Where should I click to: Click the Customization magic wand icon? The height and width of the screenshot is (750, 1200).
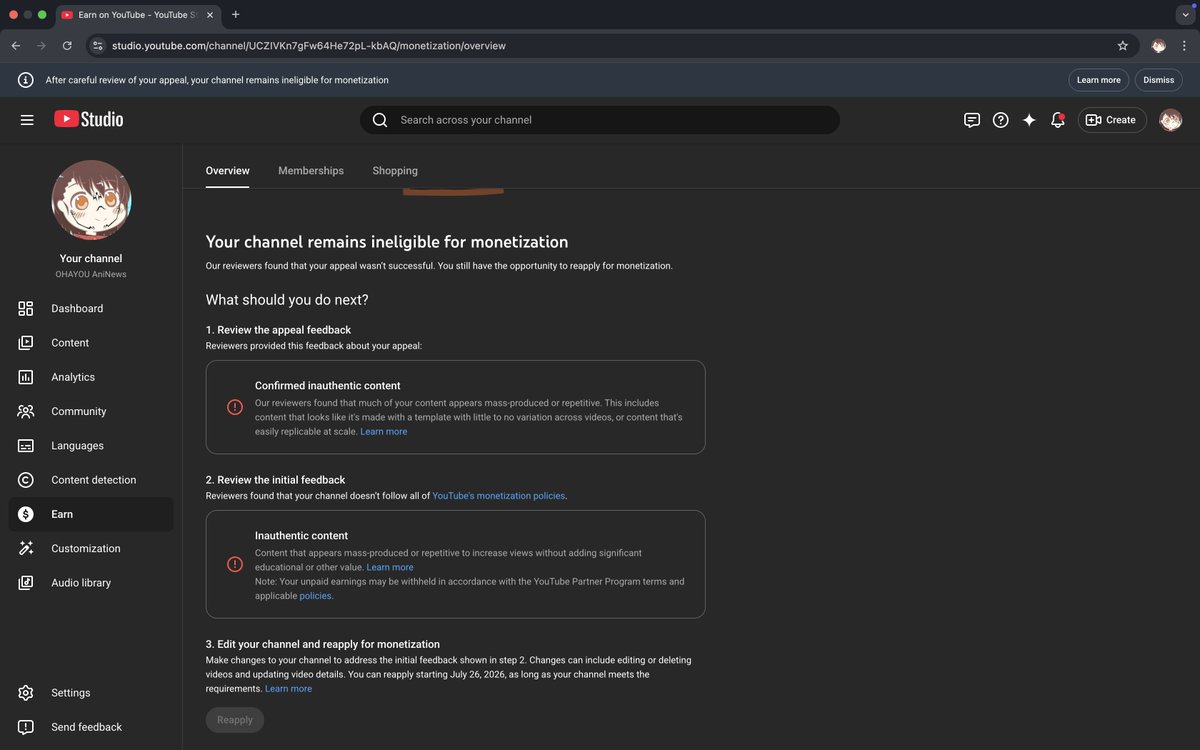(x=26, y=548)
